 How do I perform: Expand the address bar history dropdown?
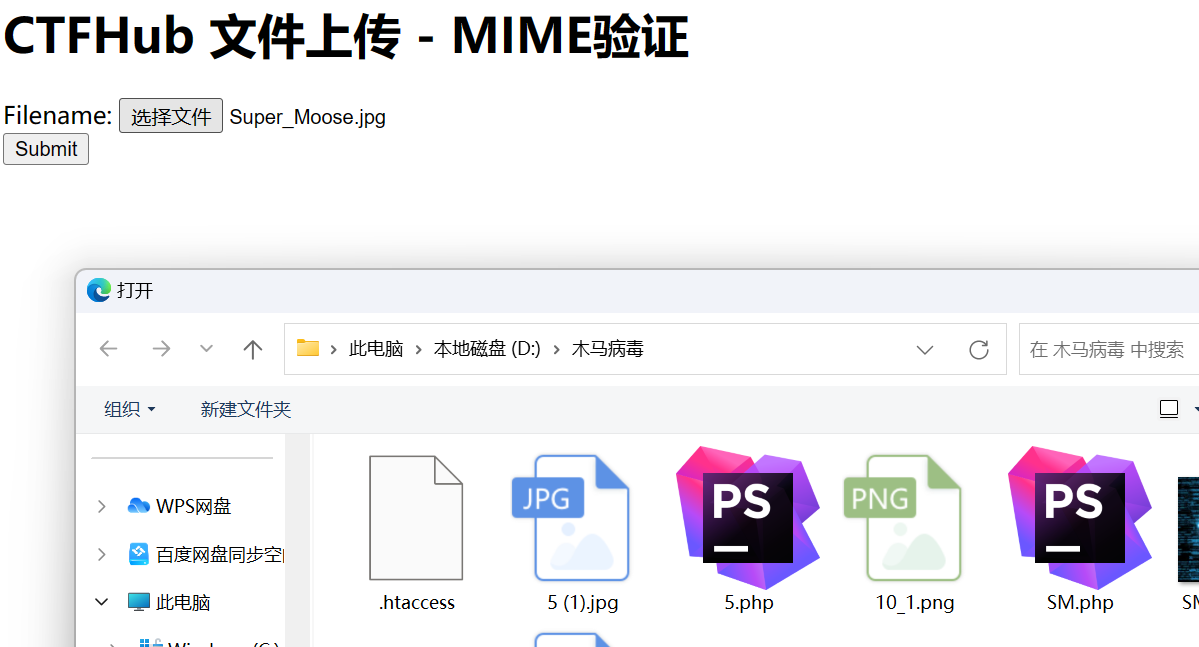925,349
